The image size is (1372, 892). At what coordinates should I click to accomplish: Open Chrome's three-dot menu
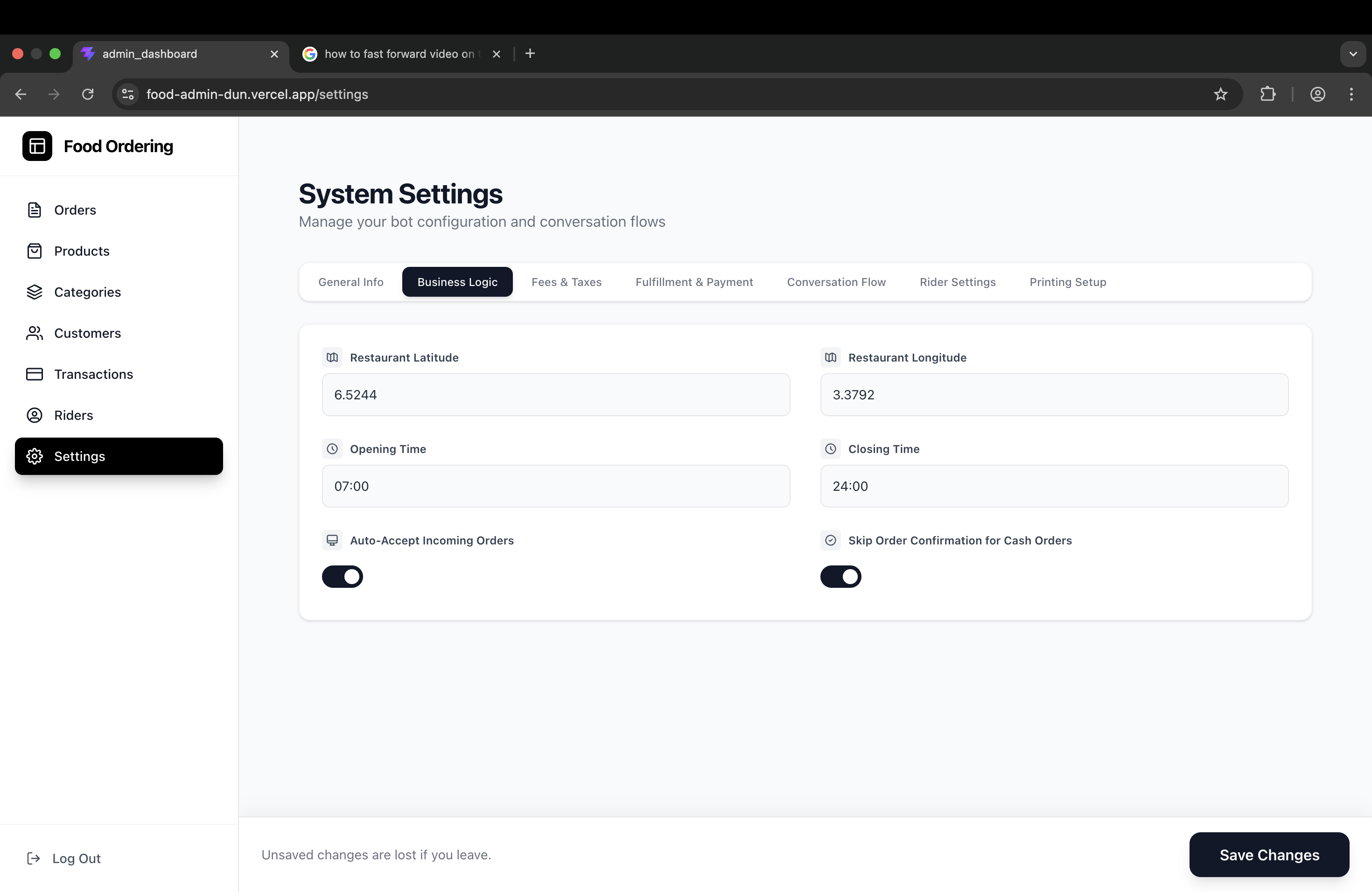coord(1351,94)
